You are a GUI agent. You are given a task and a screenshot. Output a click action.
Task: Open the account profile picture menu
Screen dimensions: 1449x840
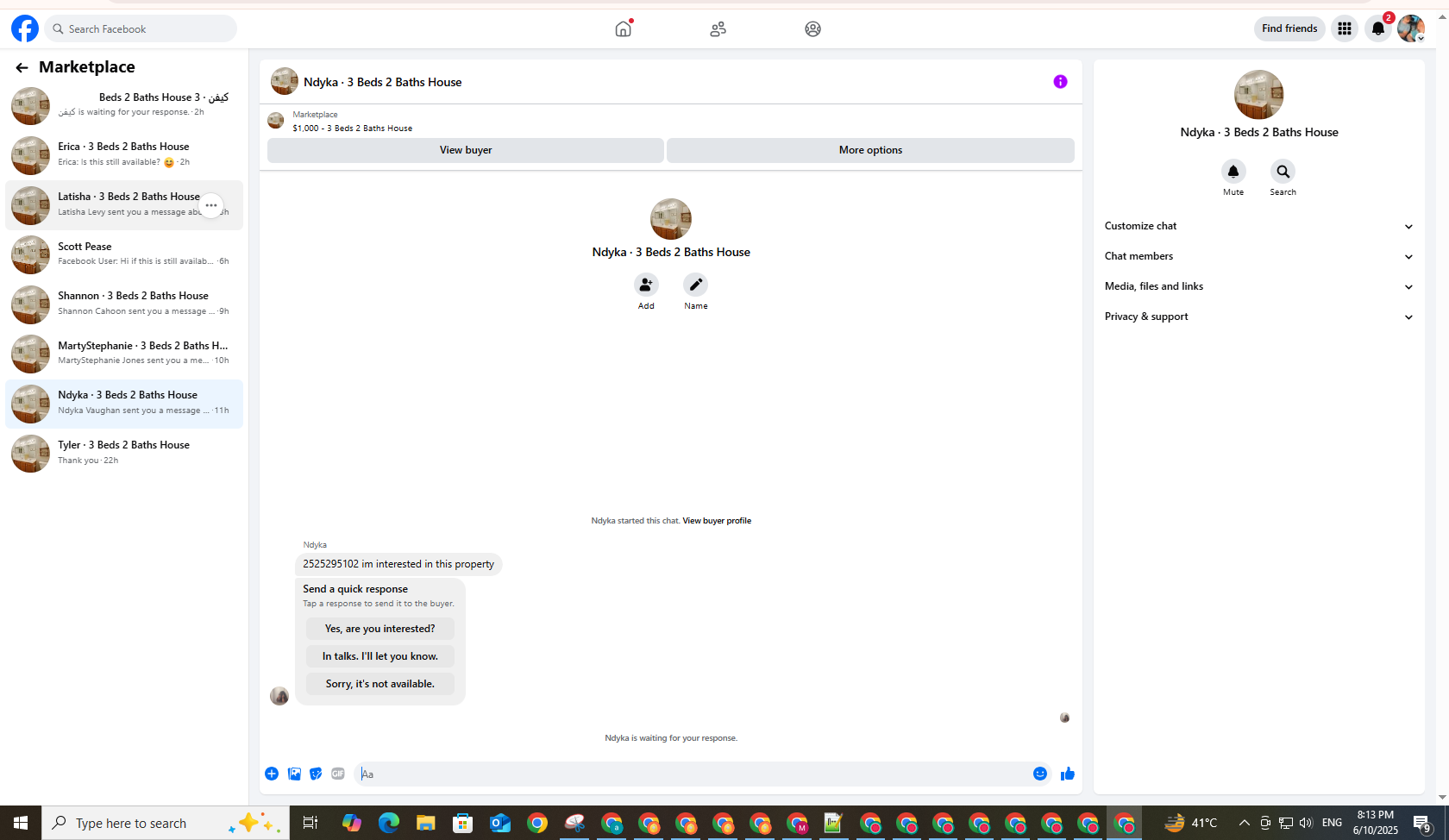(1411, 28)
